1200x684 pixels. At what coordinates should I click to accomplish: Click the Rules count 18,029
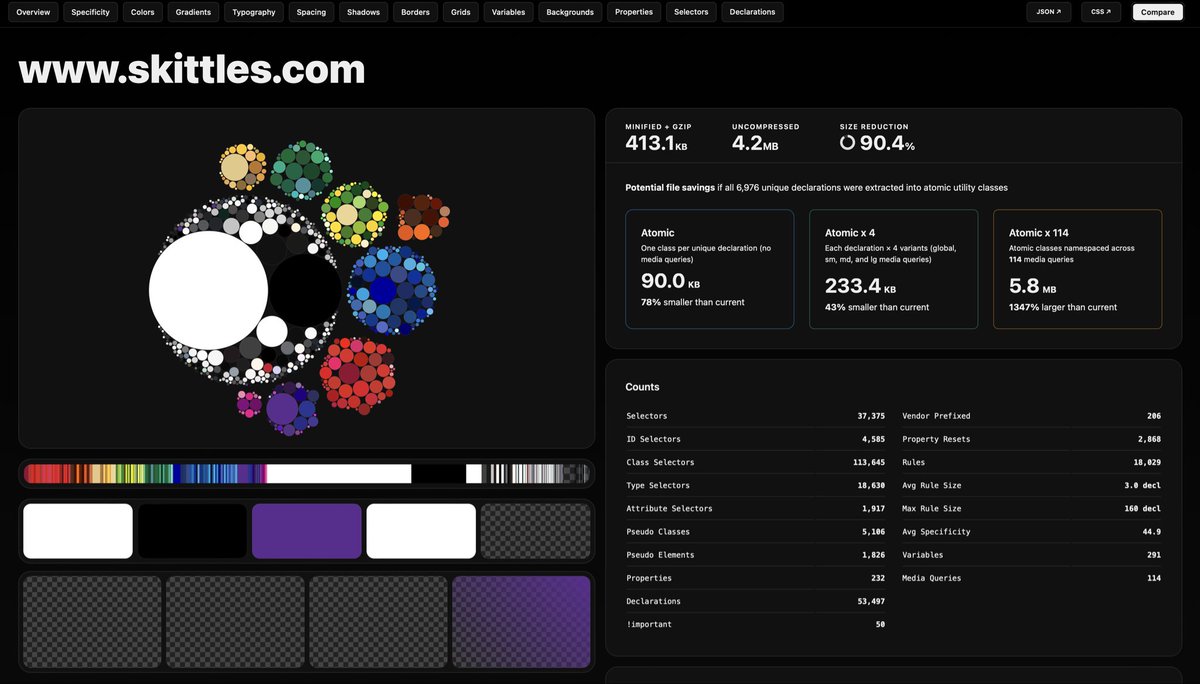(x=1145, y=462)
